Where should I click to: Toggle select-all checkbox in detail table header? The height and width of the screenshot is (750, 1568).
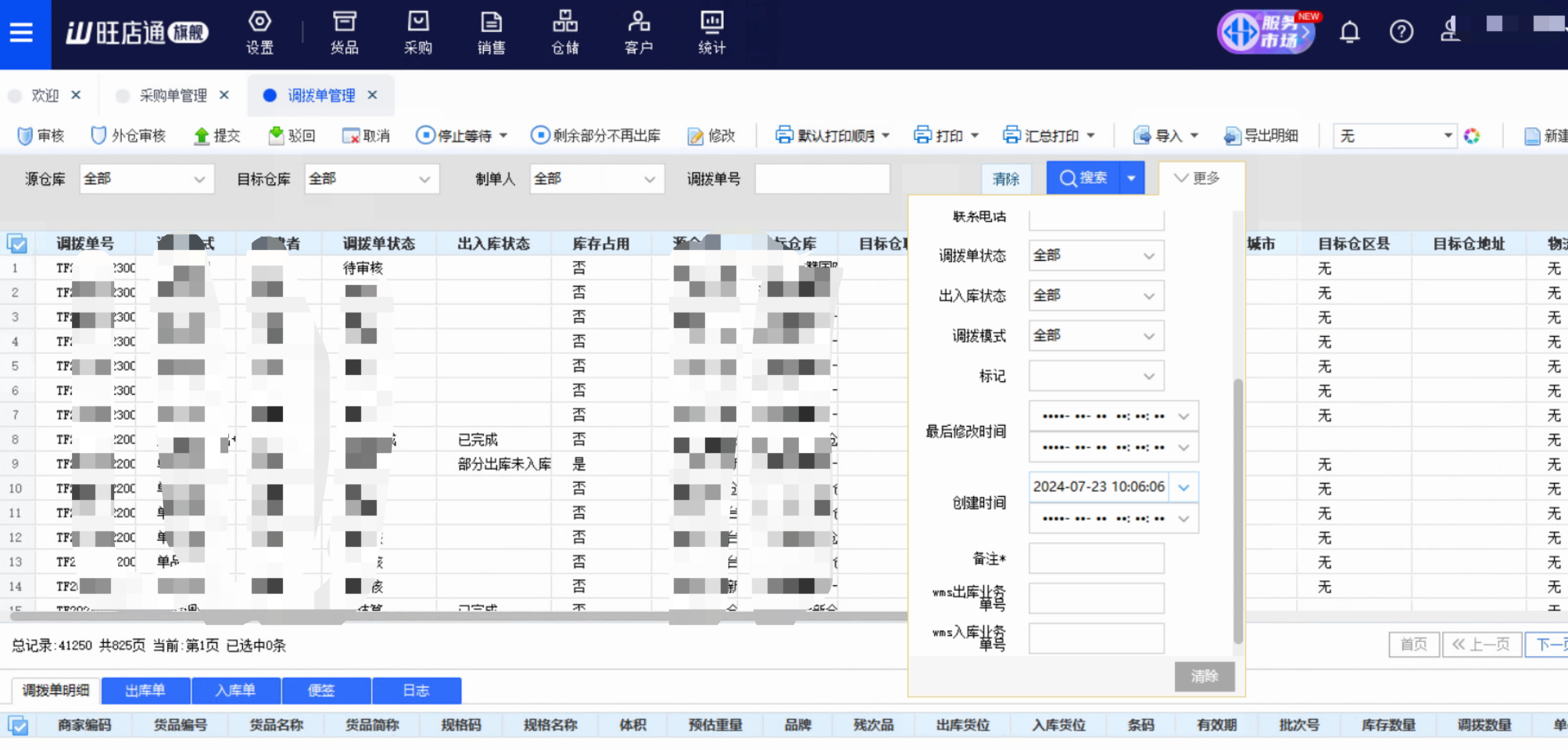pyautogui.click(x=17, y=726)
